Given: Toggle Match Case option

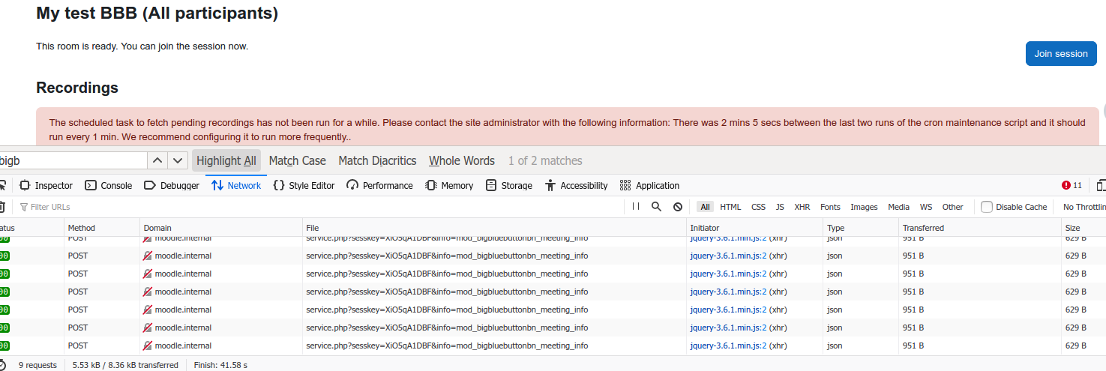Looking at the screenshot, I should click(297, 161).
